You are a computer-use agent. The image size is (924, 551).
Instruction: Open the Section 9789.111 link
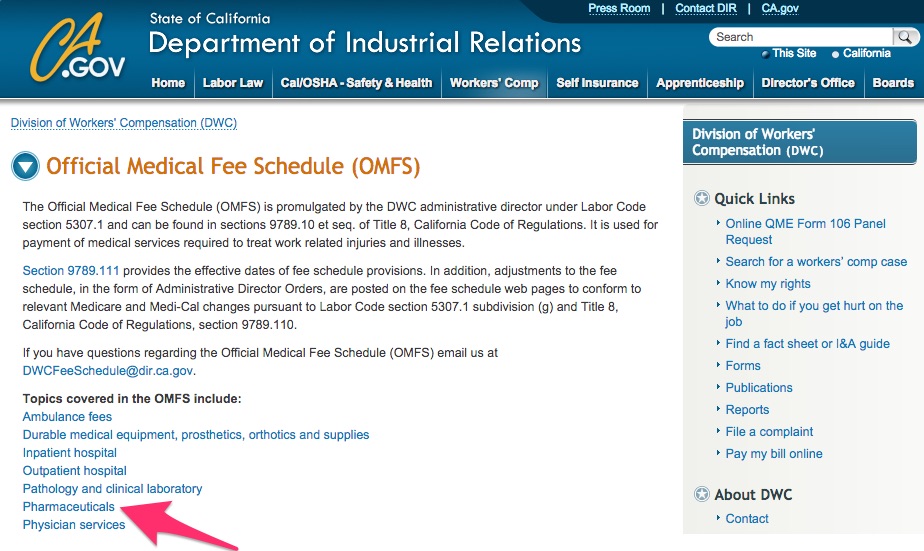71,270
